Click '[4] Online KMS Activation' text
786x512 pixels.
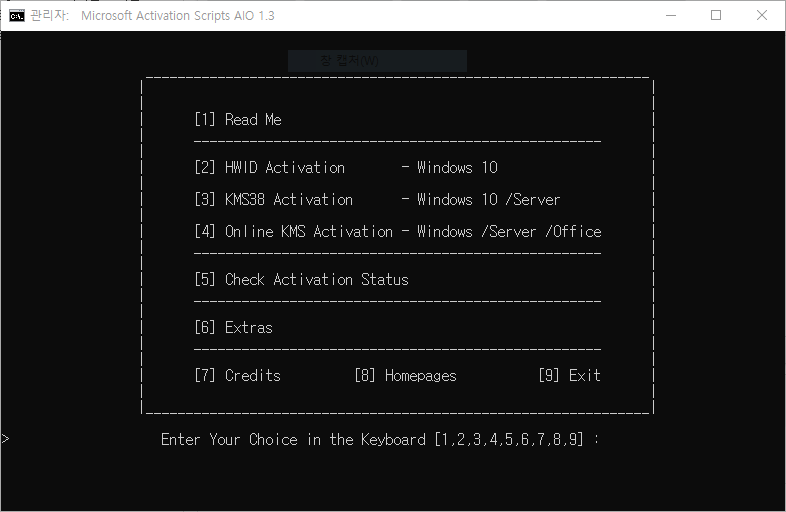click(x=294, y=232)
